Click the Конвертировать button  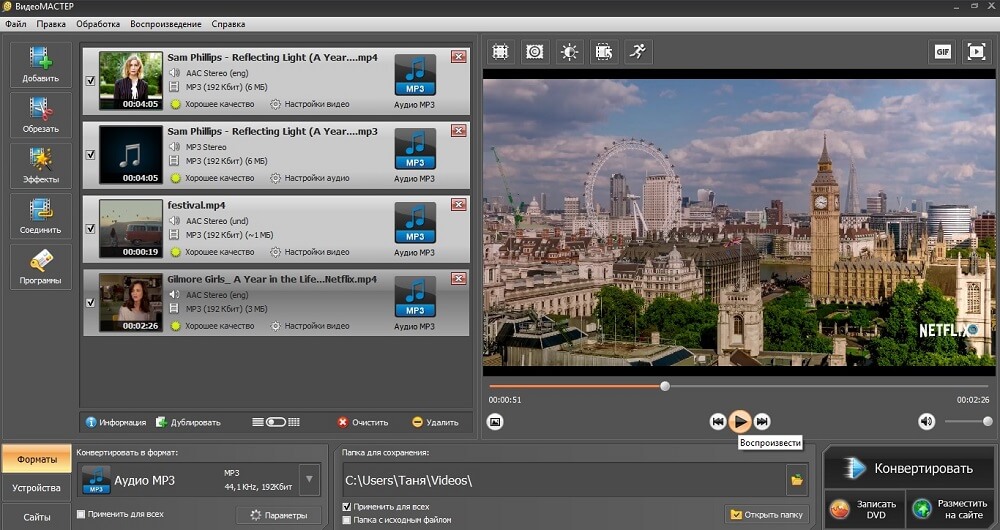point(908,468)
